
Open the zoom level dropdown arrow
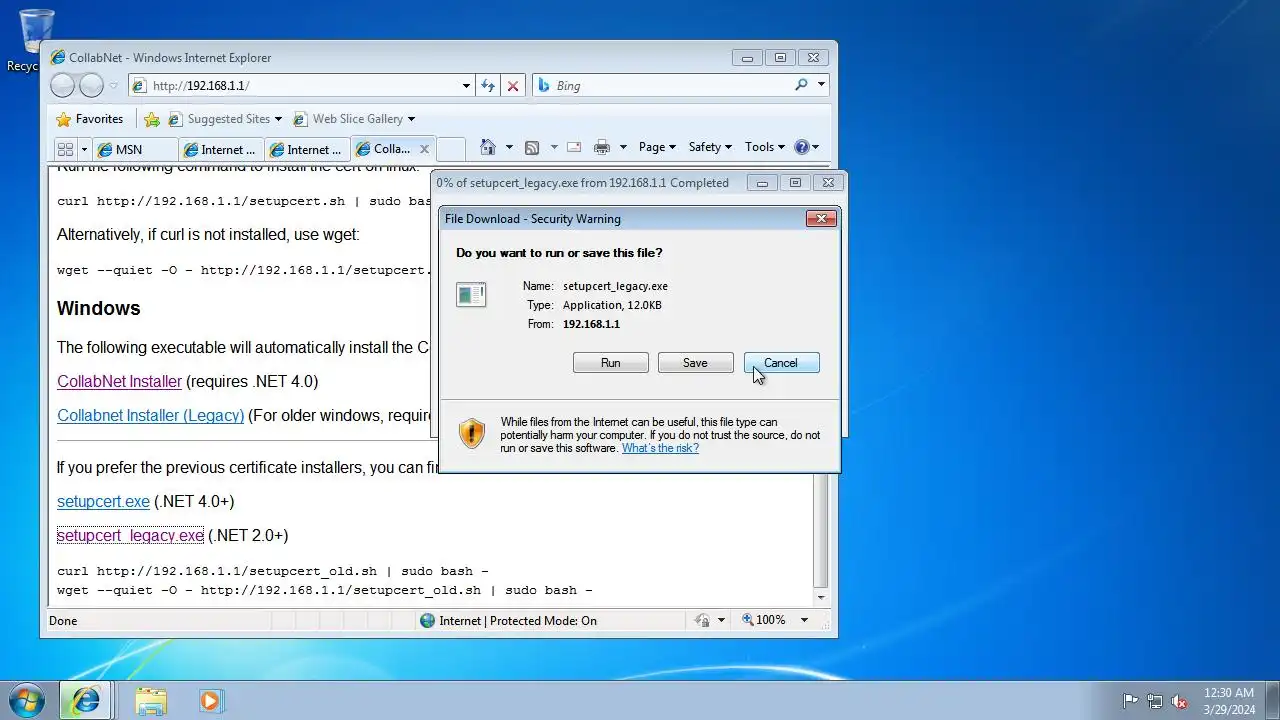pyautogui.click(x=804, y=620)
